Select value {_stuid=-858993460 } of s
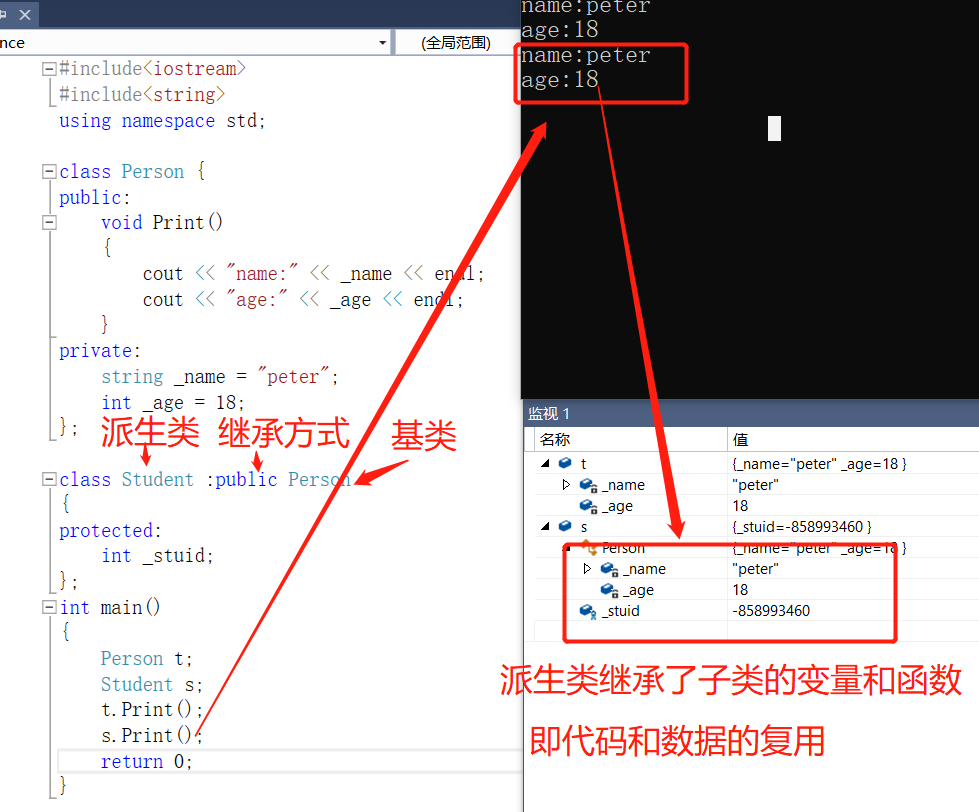This screenshot has height=812, width=979. [x=802, y=527]
